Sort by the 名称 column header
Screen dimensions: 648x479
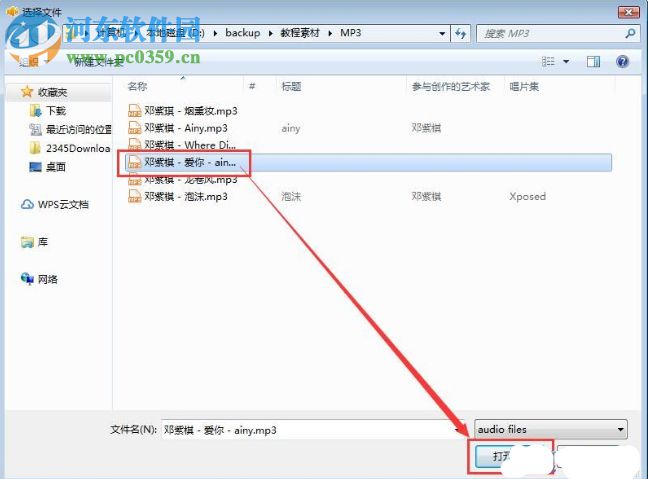pyautogui.click(x=138, y=86)
